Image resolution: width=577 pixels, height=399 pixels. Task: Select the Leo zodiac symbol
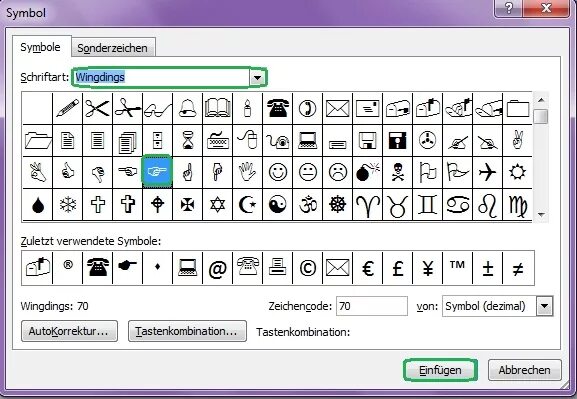(x=487, y=204)
